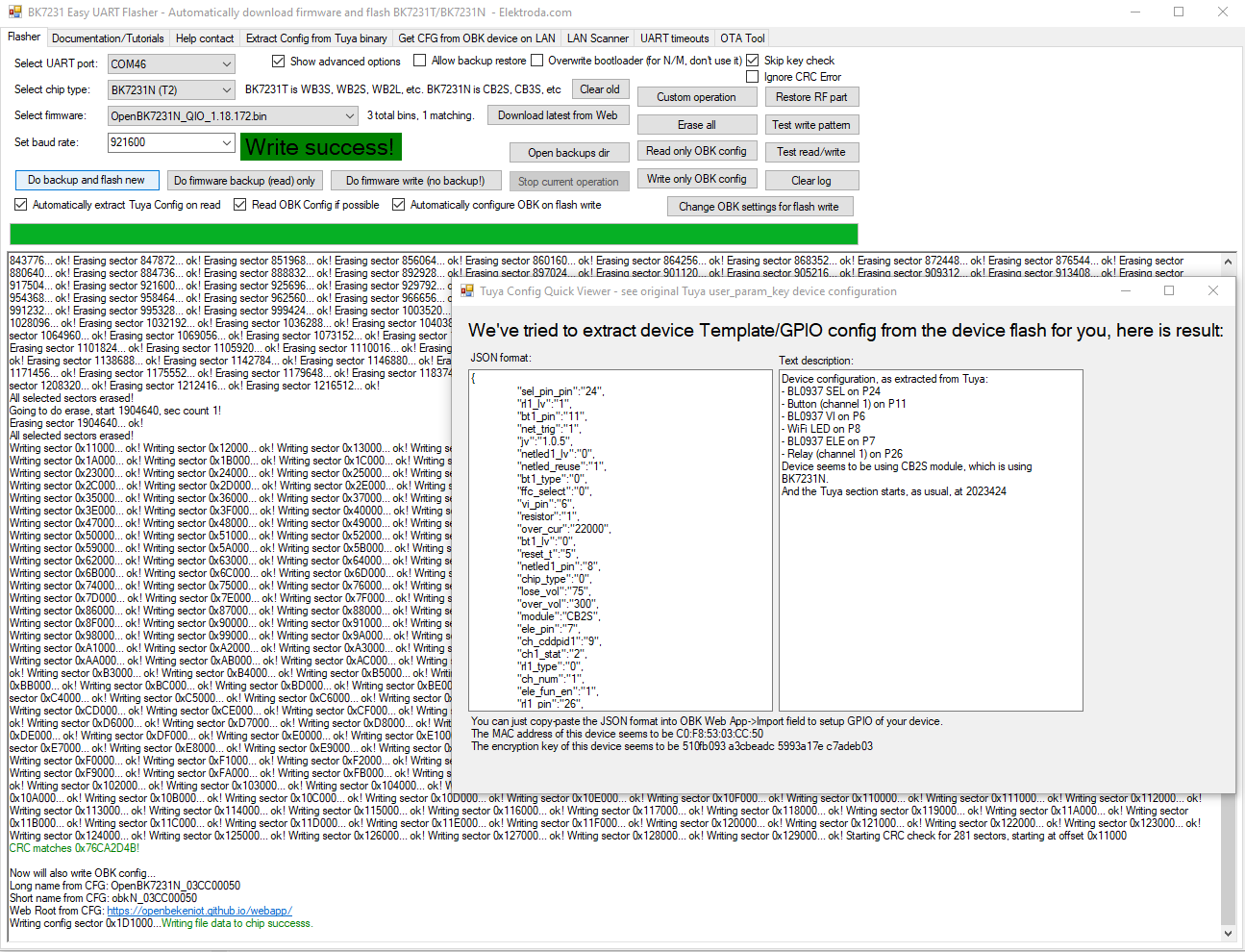Click the Custom operation button
The width and height of the screenshot is (1245, 952).
pyautogui.click(x=696, y=97)
